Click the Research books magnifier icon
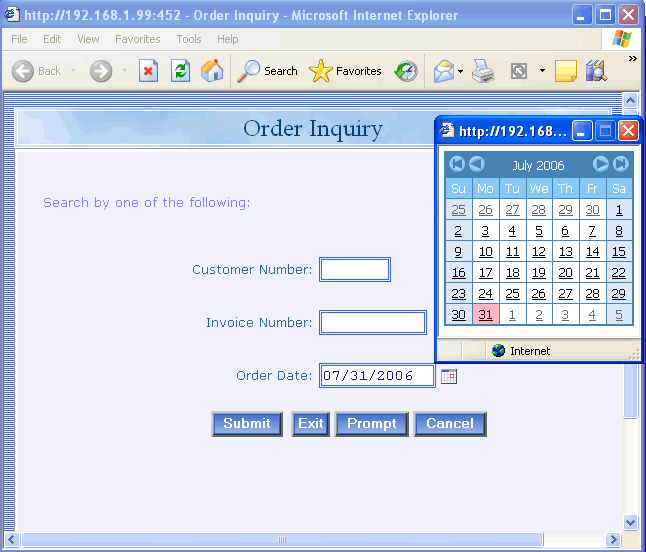This screenshot has height=552, width=646. point(596,71)
